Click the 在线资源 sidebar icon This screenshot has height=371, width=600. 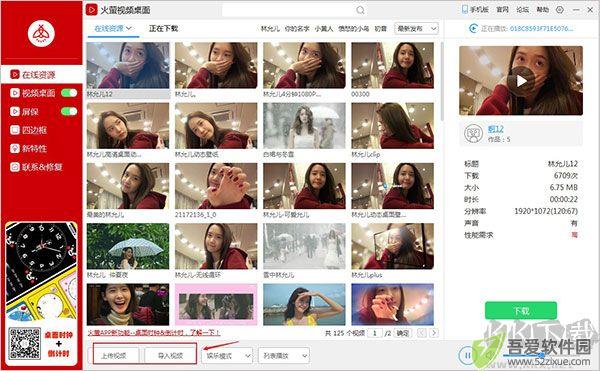[15, 75]
